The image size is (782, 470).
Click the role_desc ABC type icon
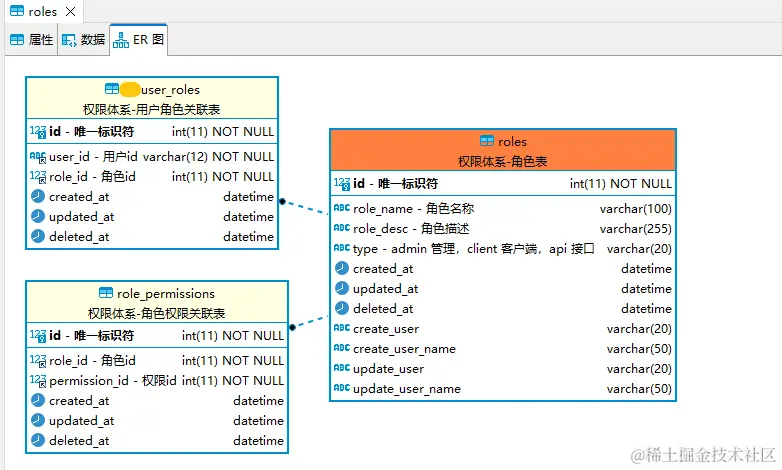click(342, 228)
